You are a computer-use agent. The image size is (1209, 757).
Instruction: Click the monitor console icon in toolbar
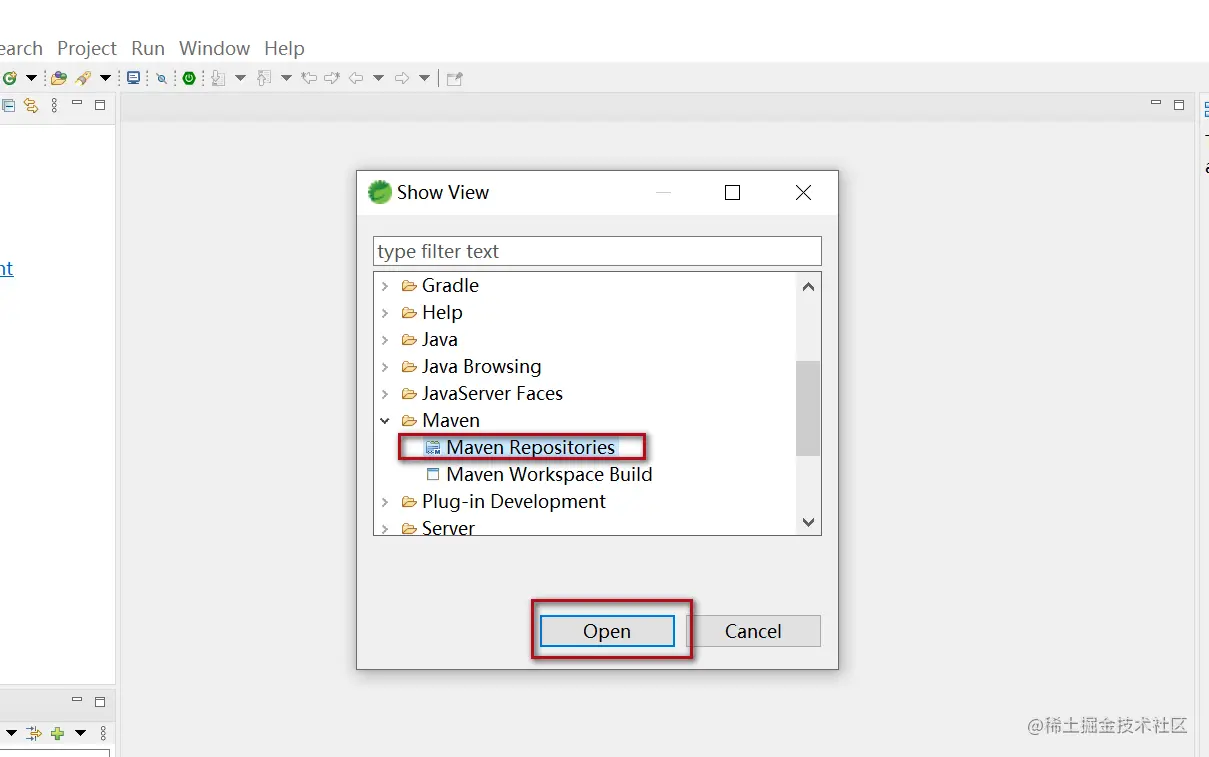(133, 78)
